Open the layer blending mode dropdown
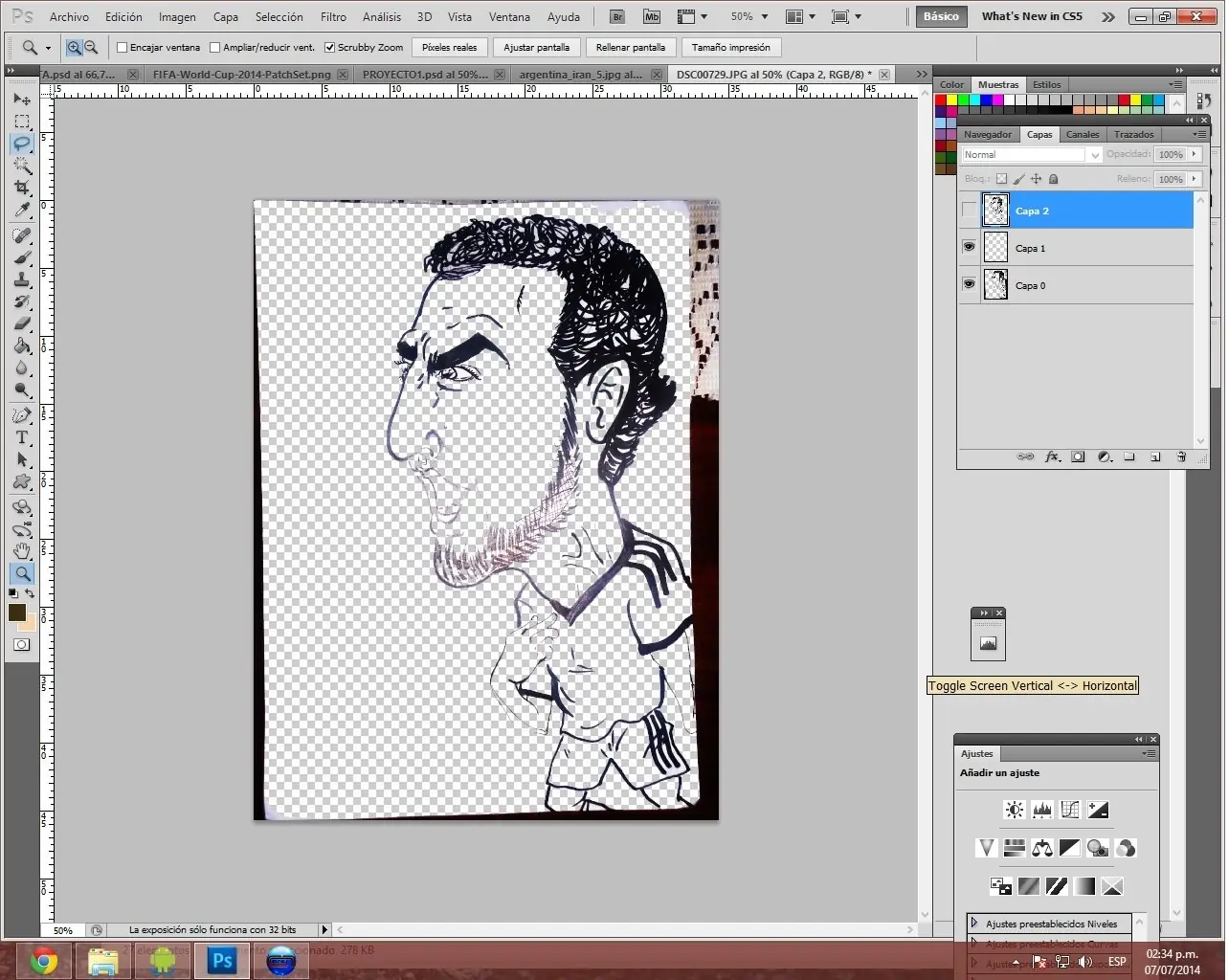The height and width of the screenshot is (980, 1229). coord(1033,155)
